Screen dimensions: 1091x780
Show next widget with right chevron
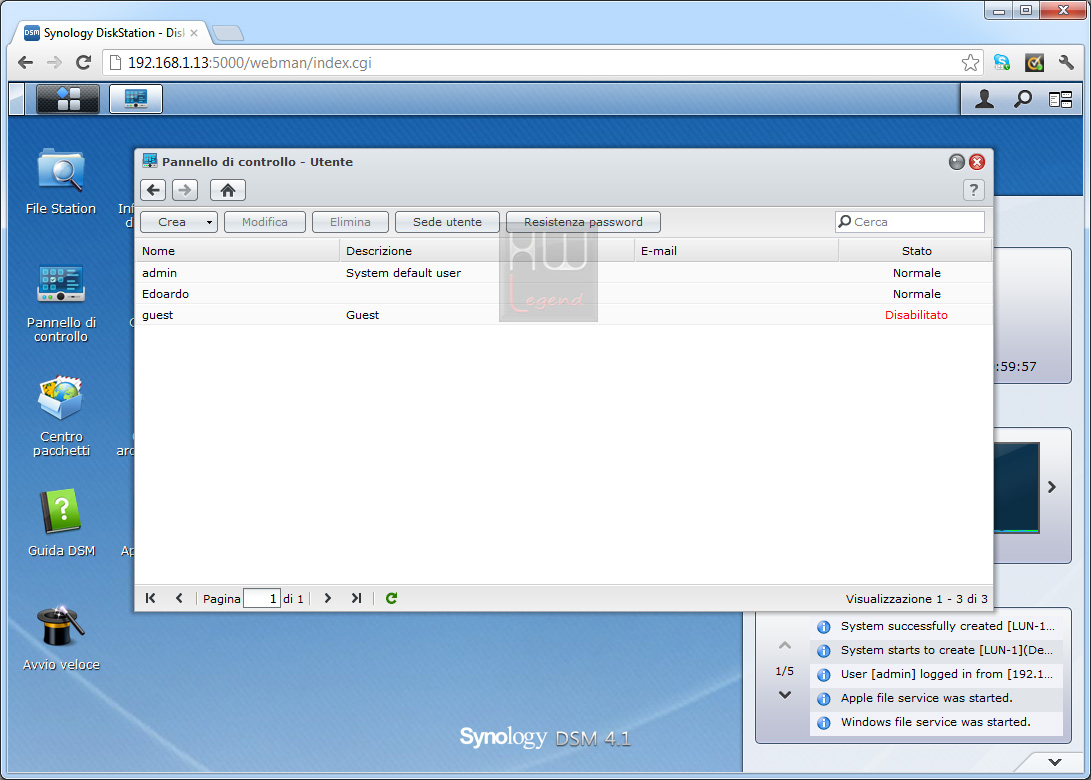click(1052, 487)
